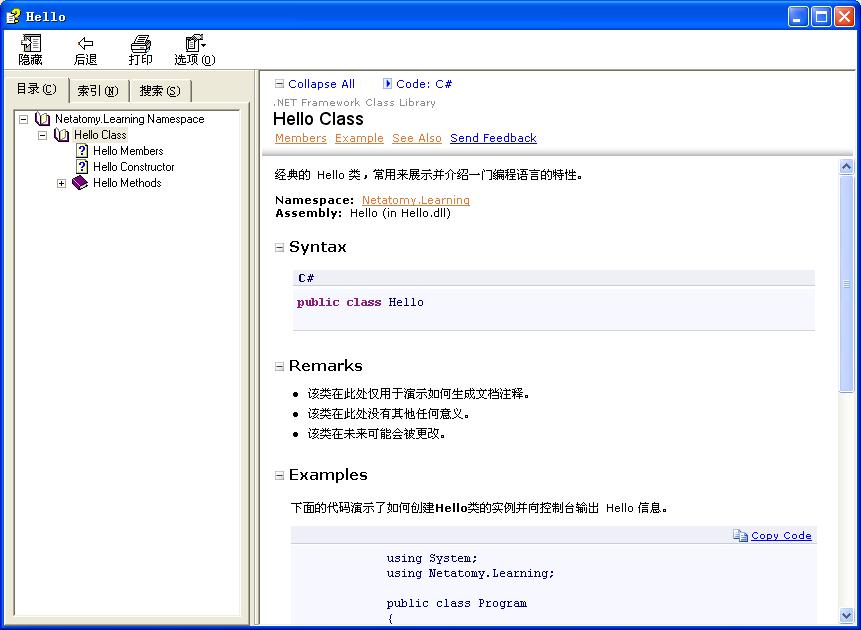This screenshot has height=630, width=861.
Task: Click the Print (打印) toolbar icon
Action: tap(141, 44)
